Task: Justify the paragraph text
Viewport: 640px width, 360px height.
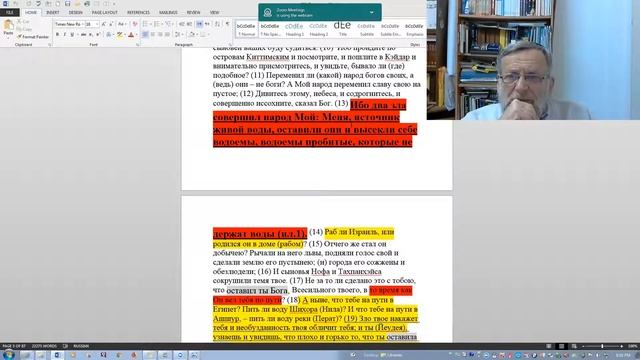Action: coord(167,35)
